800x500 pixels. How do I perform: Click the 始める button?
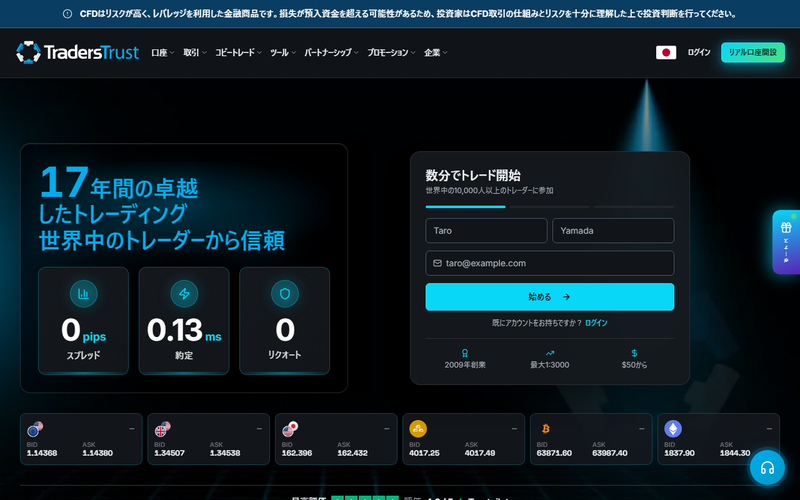[549, 297]
